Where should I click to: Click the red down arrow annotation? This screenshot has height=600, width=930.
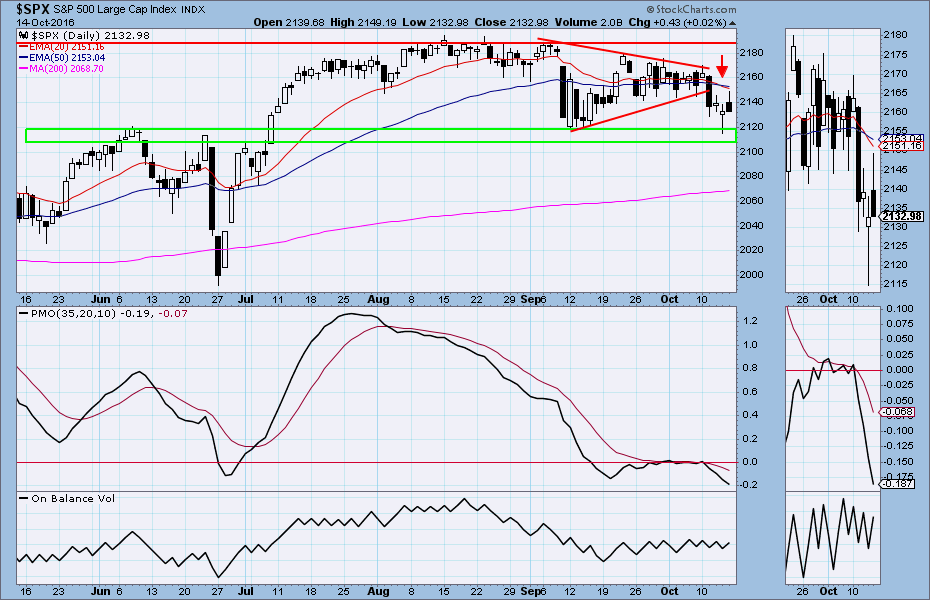point(721,61)
